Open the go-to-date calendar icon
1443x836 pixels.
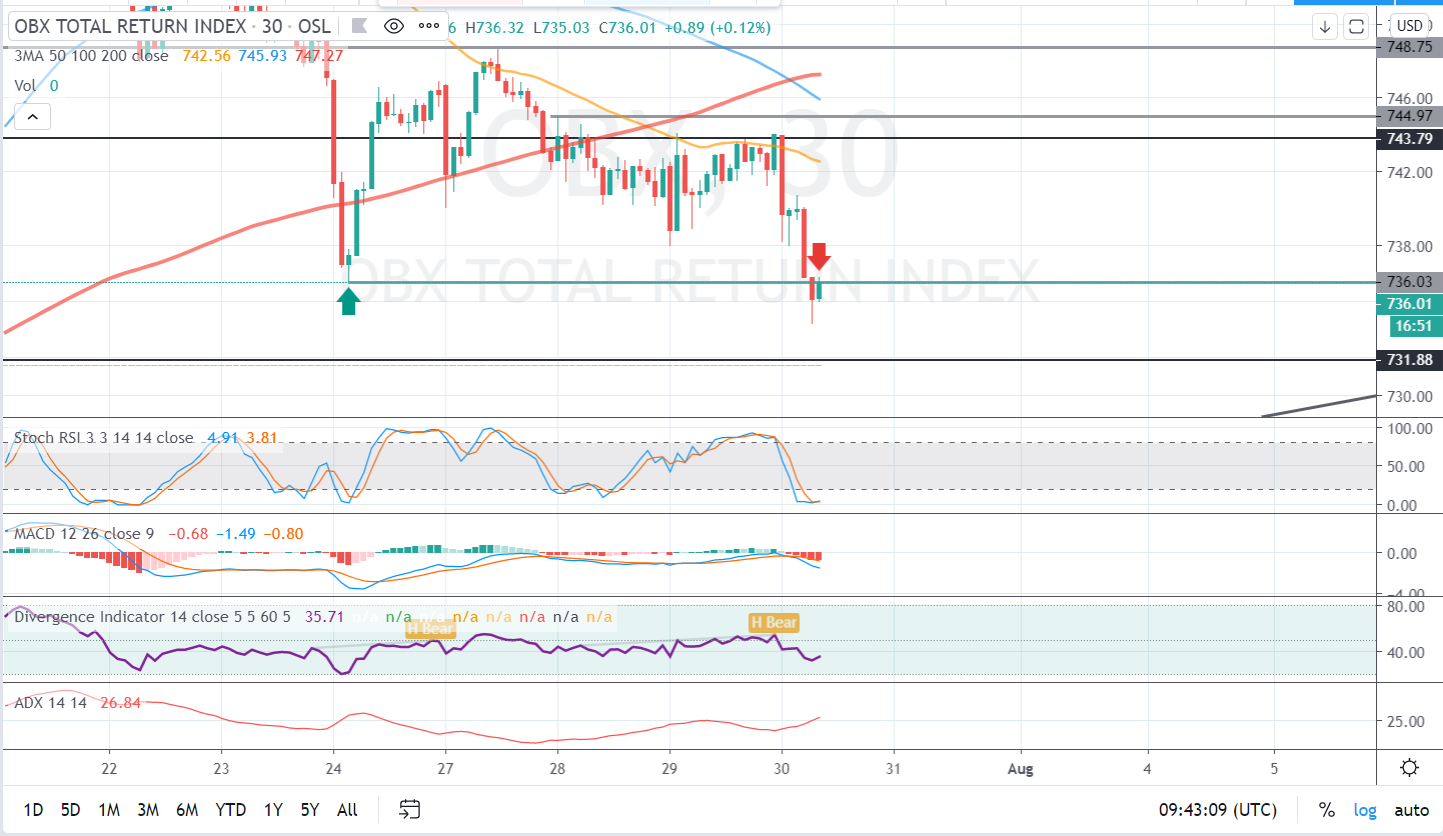(x=409, y=809)
